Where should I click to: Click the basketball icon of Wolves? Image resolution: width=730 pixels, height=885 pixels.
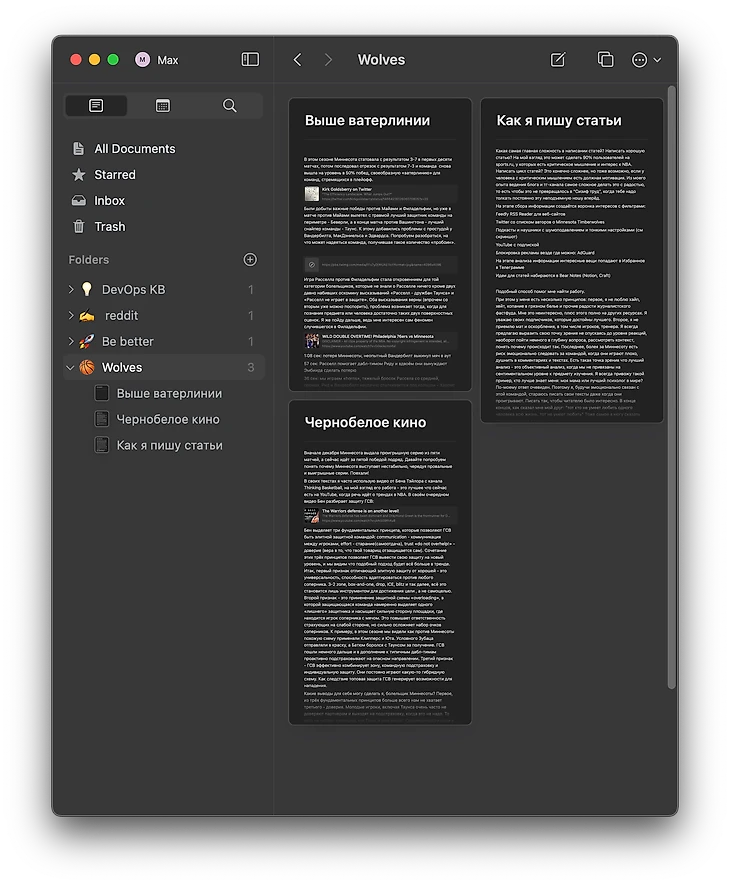86,367
